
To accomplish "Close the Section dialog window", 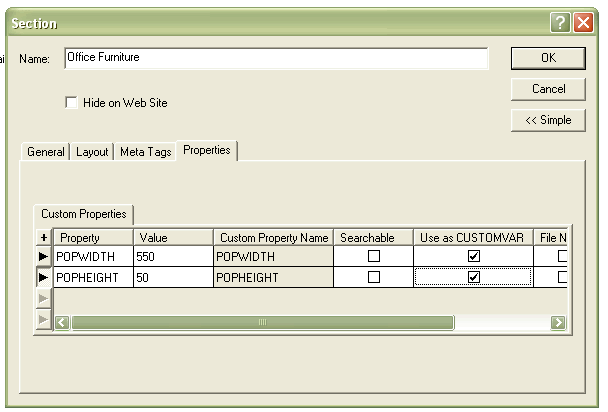I will pos(583,23).
